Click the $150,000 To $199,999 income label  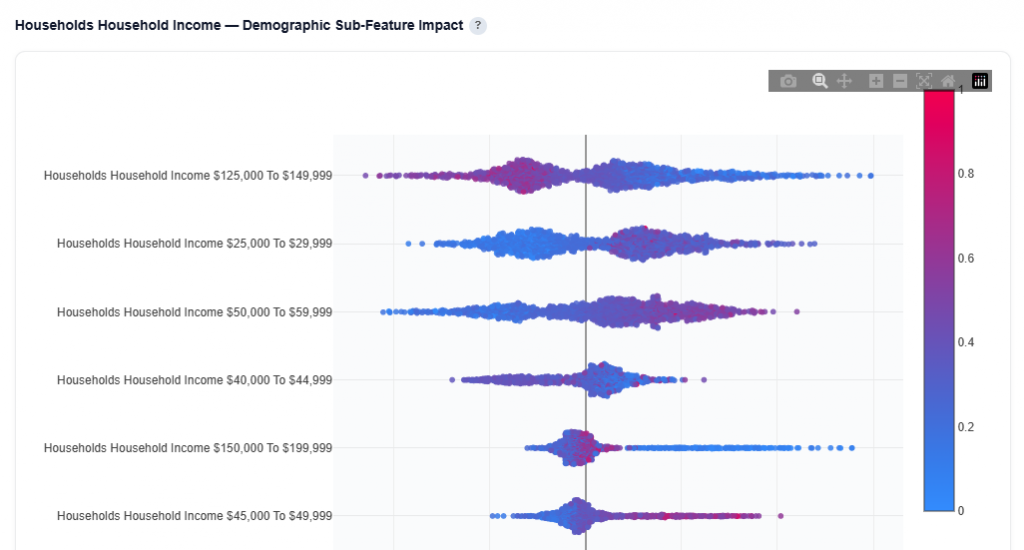point(188,448)
